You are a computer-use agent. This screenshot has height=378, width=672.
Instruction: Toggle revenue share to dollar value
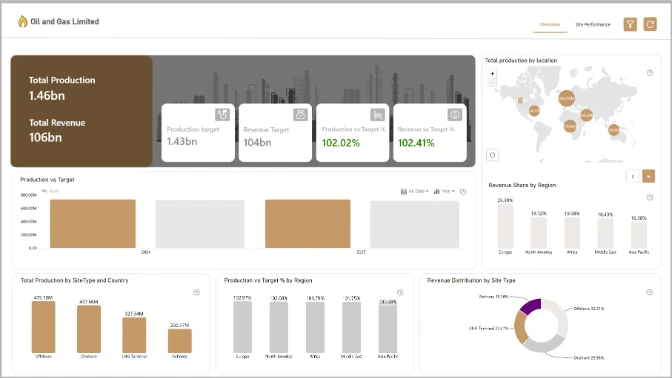tap(633, 176)
